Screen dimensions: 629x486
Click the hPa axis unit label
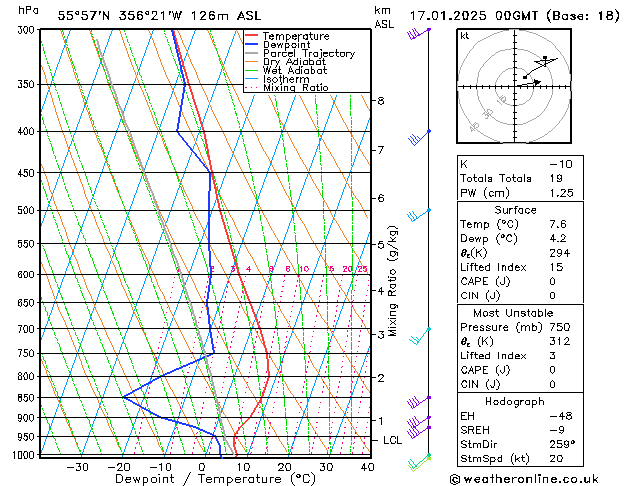[x=28, y=10]
